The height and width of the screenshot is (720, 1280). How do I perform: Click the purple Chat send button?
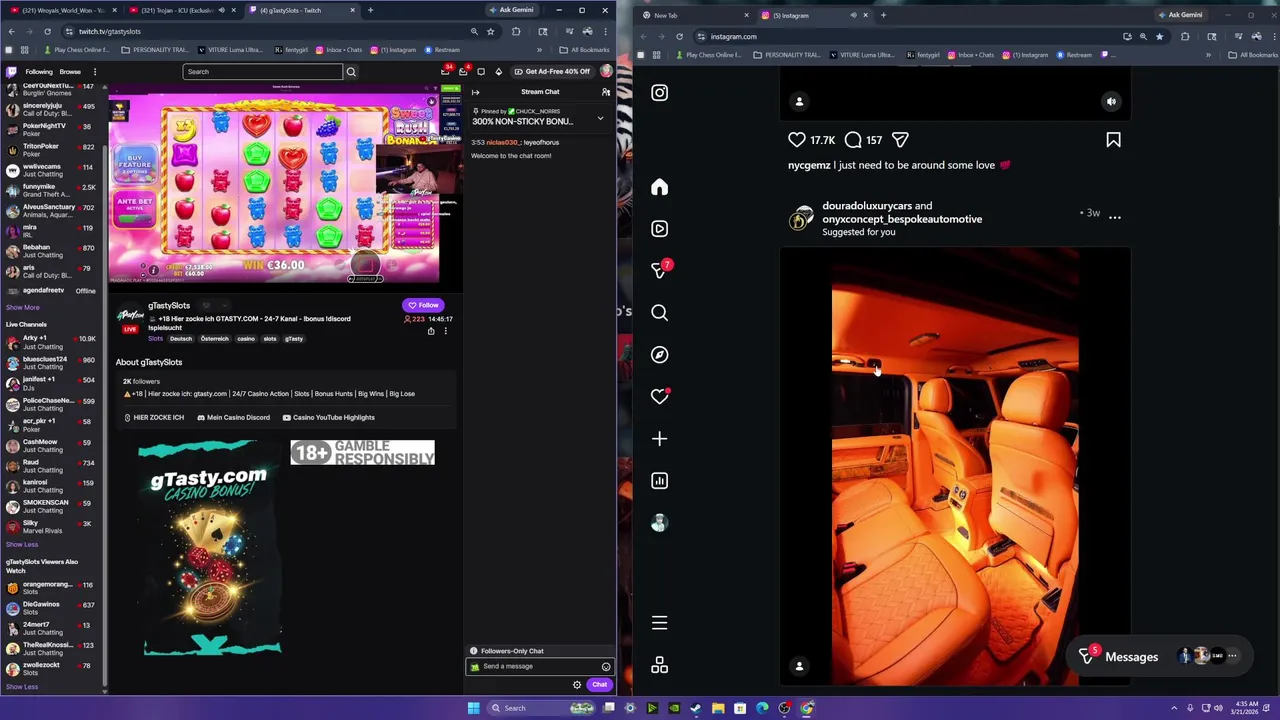click(x=599, y=685)
